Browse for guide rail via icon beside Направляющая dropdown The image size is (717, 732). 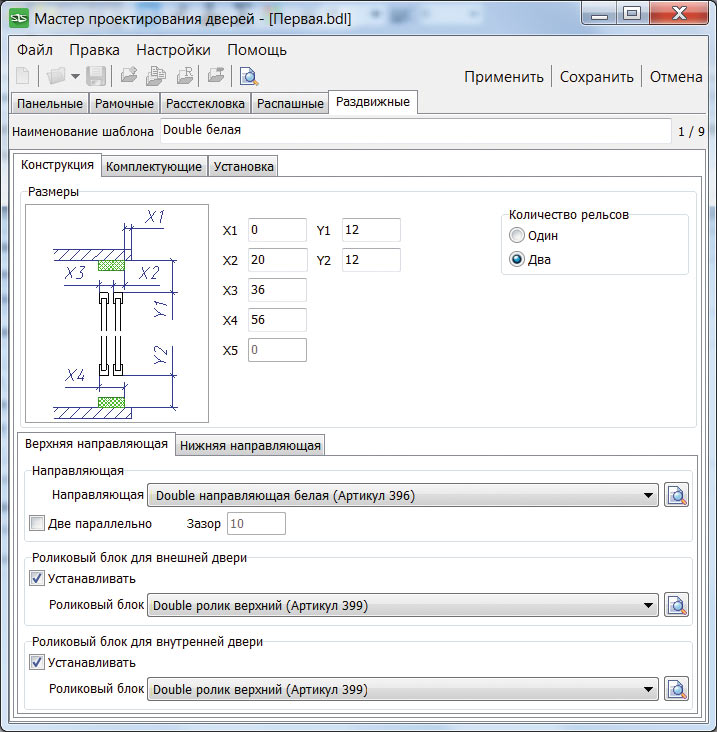(x=677, y=495)
